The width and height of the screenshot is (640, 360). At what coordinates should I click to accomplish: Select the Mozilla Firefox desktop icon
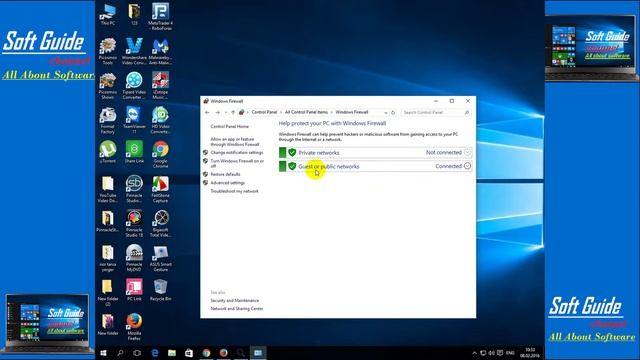(134, 327)
